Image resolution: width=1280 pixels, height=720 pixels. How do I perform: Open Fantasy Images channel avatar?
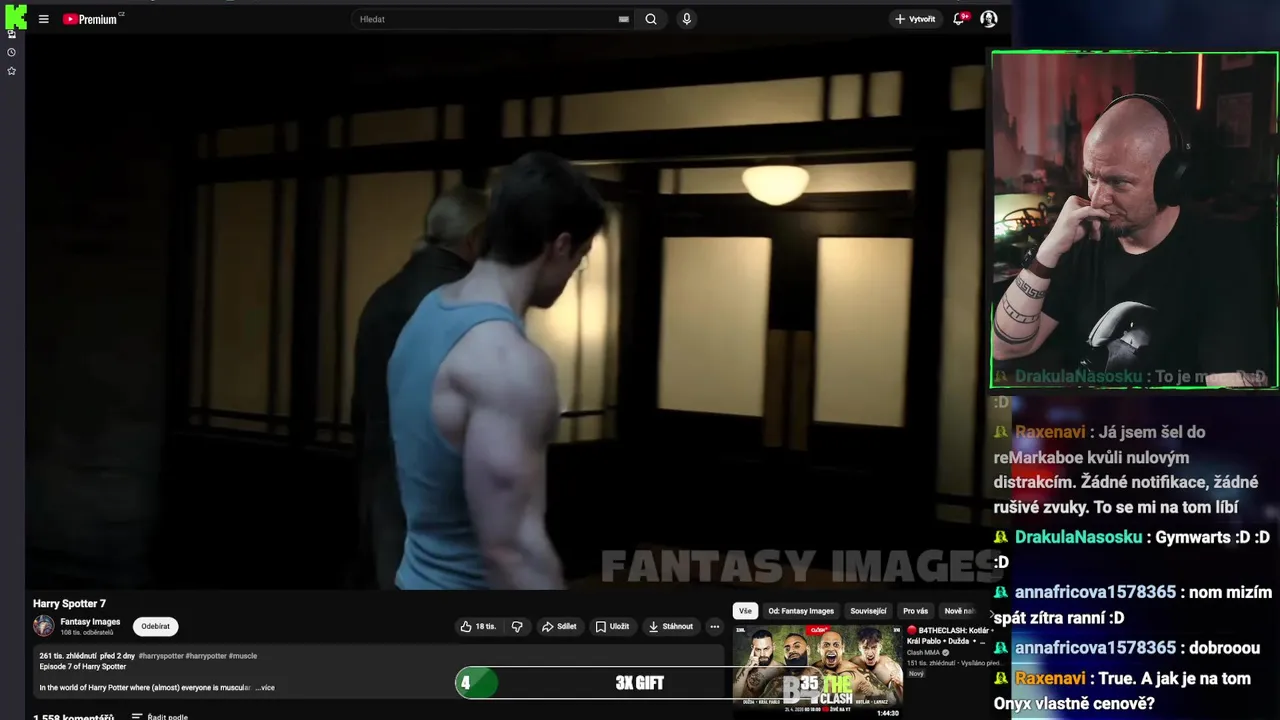(x=43, y=626)
